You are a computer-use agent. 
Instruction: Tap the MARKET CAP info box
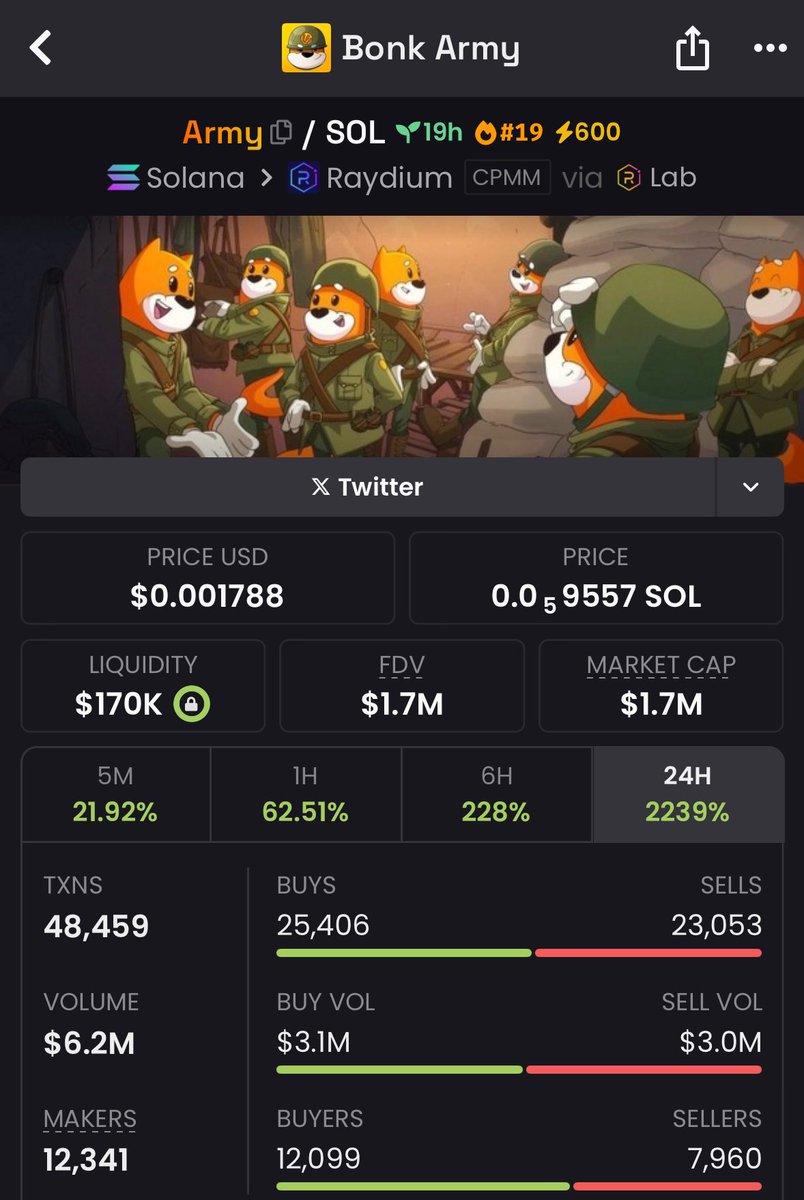(661, 686)
